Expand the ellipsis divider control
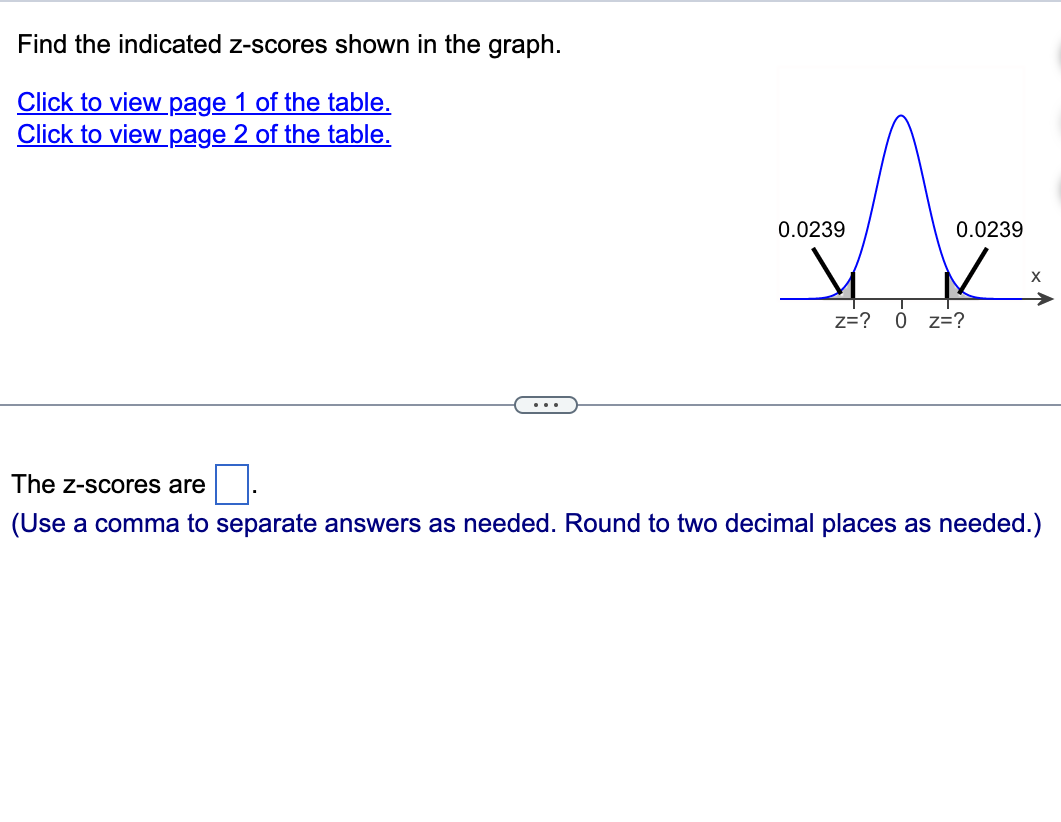 (x=546, y=404)
